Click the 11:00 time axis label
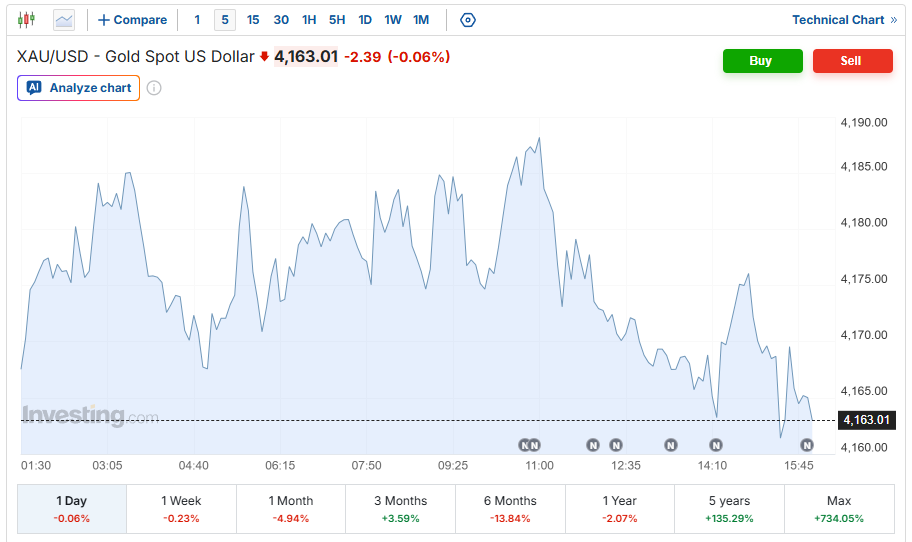This screenshot has height=542, width=912. [539, 466]
